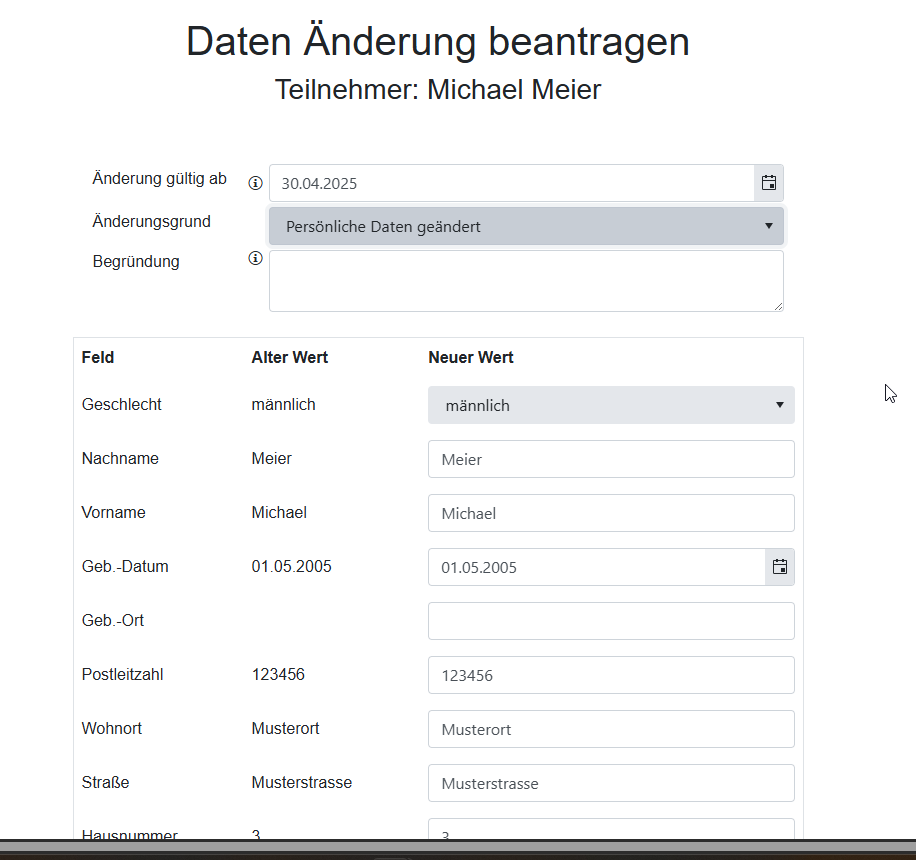Screen dimensions: 916x860
Task: Click the Straße input field
Action: [x=611, y=783]
